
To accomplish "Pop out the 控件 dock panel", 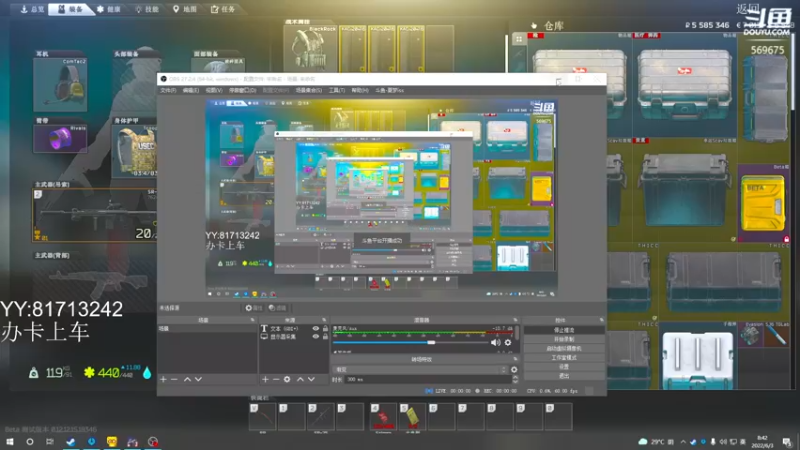I will tap(602, 320).
